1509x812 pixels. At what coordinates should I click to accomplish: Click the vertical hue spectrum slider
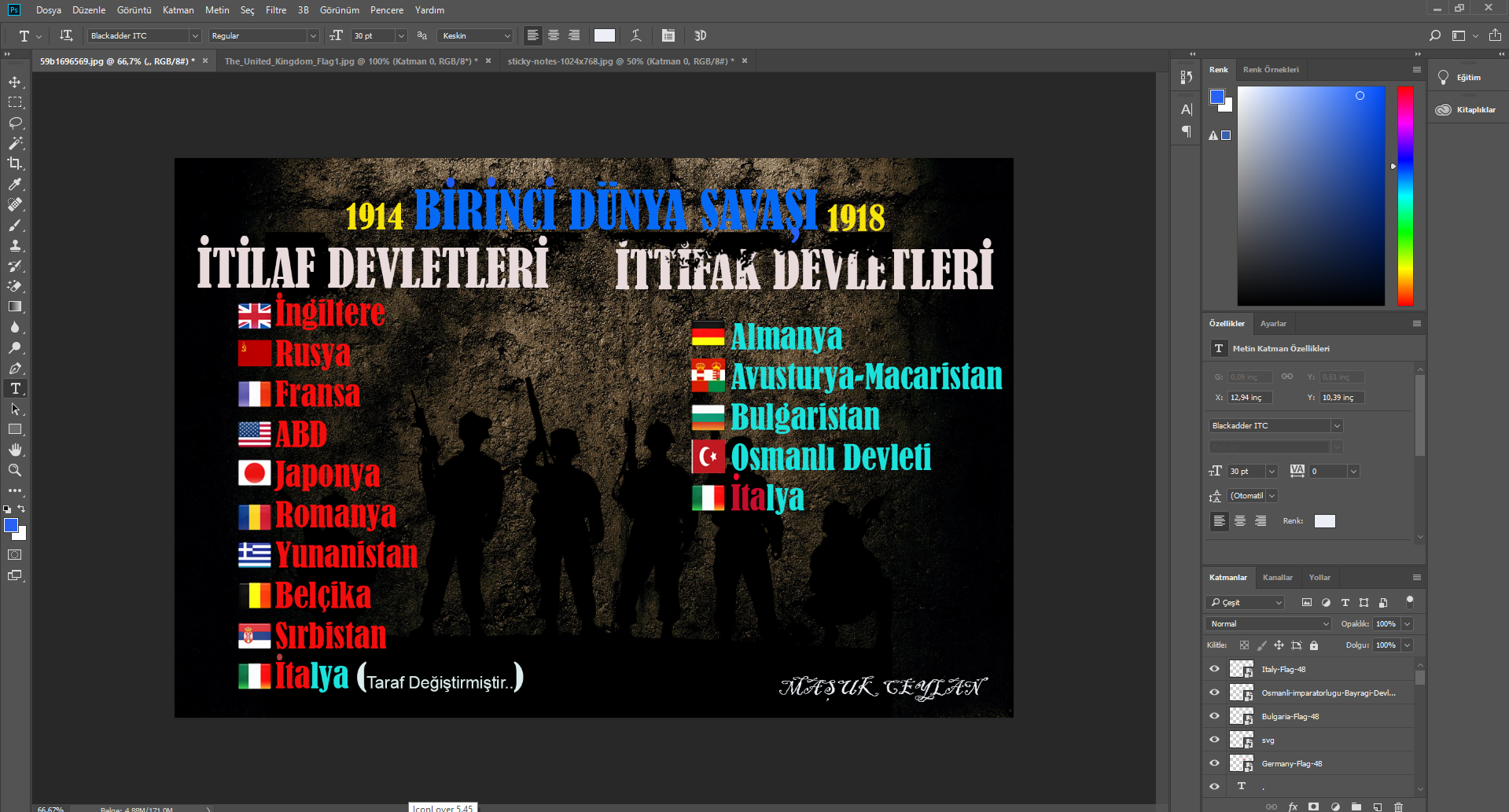coord(1404,197)
